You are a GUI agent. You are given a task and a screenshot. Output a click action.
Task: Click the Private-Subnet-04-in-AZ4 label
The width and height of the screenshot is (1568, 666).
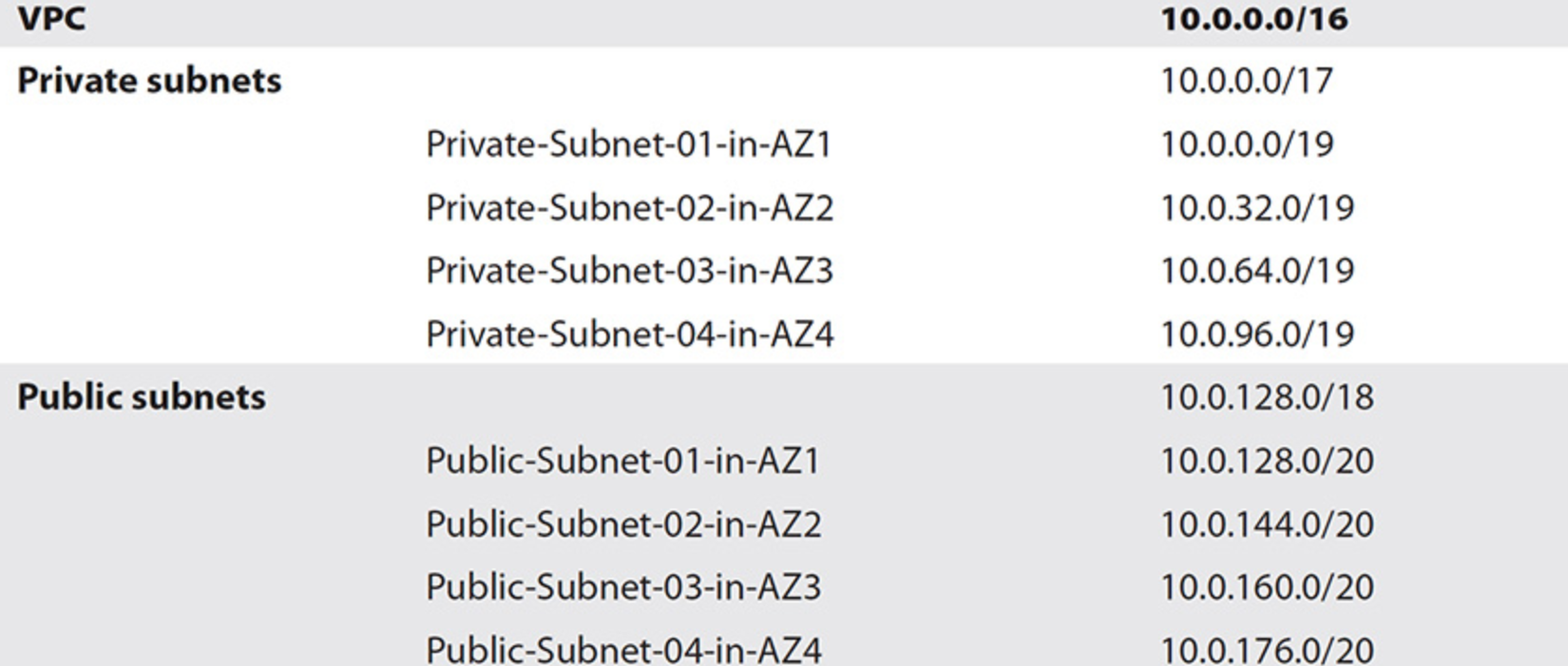tap(629, 334)
